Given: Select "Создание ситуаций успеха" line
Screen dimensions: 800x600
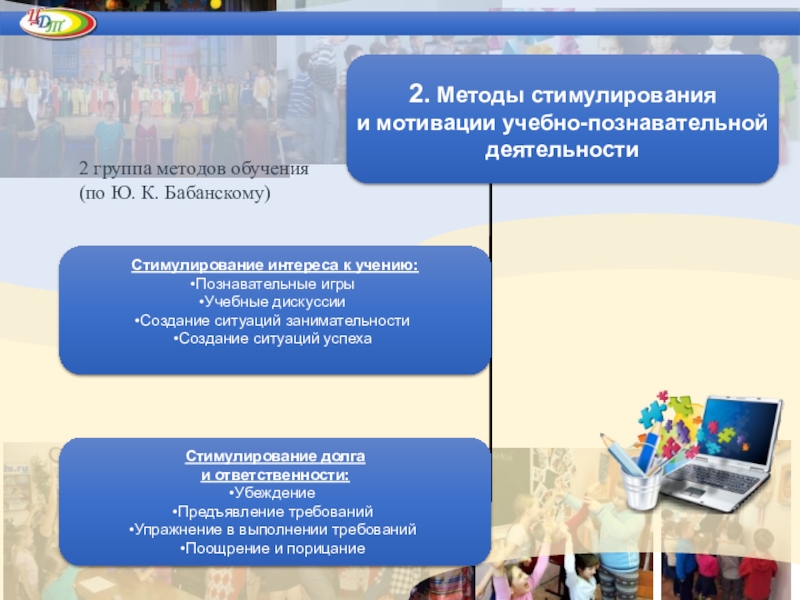Looking at the screenshot, I should [272, 339].
